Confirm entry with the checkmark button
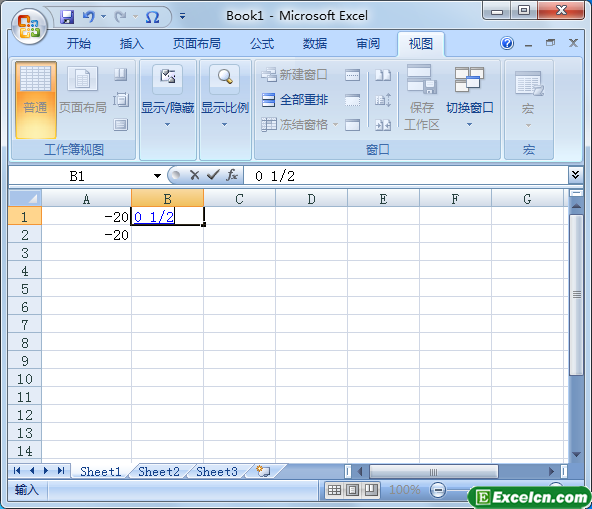This screenshot has height=509, width=592. [x=213, y=175]
